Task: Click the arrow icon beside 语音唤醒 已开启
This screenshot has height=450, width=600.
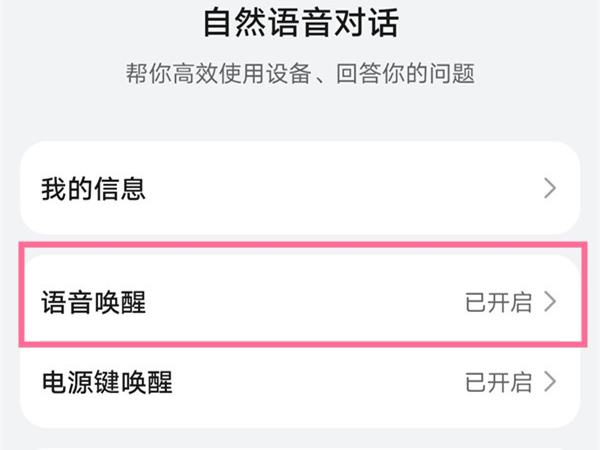Action: 549,302
